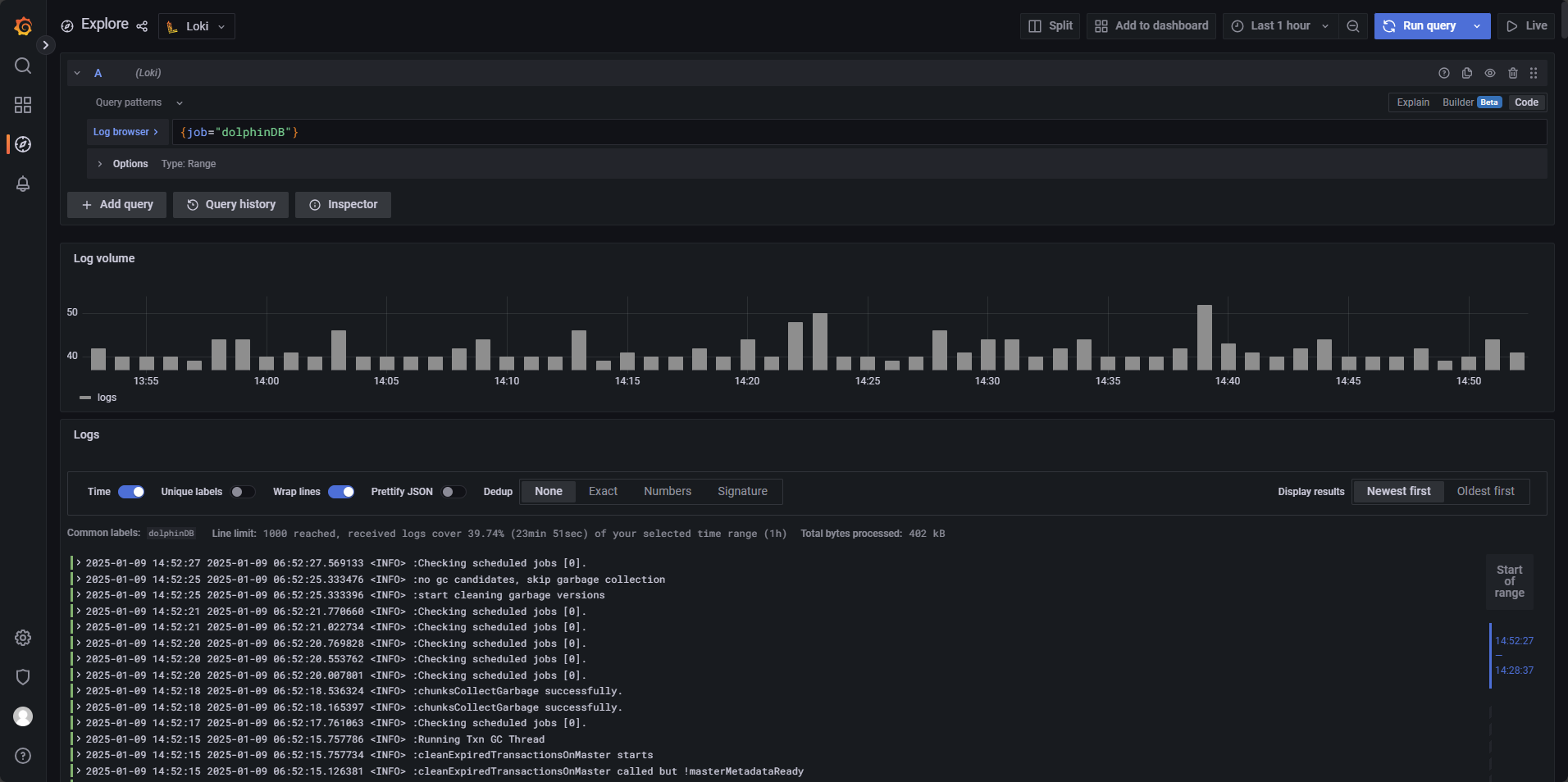
Task: Open the Loki data source dropdown
Action: [x=196, y=25]
